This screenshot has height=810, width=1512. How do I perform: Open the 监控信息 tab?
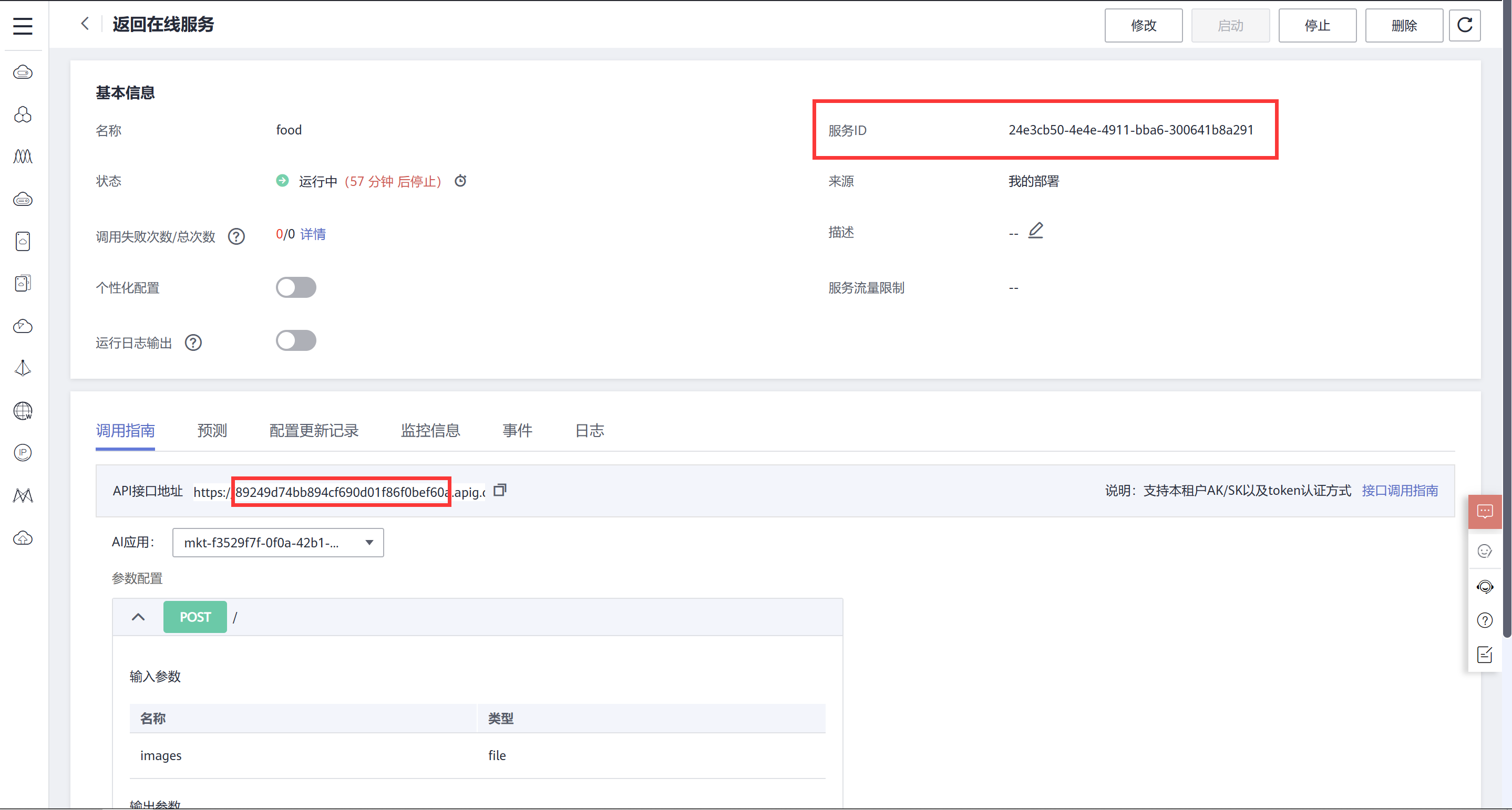tap(430, 431)
